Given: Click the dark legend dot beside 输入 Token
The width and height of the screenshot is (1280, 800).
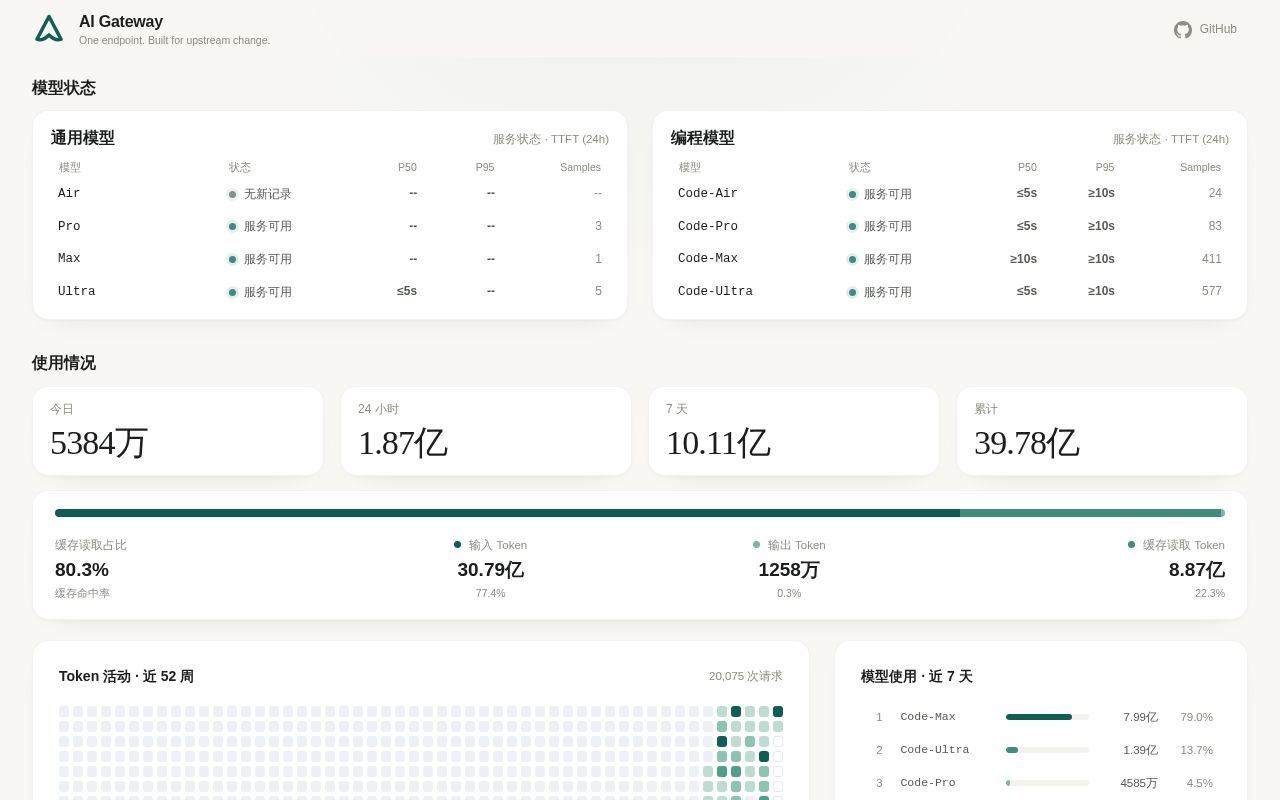Looking at the screenshot, I should (458, 545).
